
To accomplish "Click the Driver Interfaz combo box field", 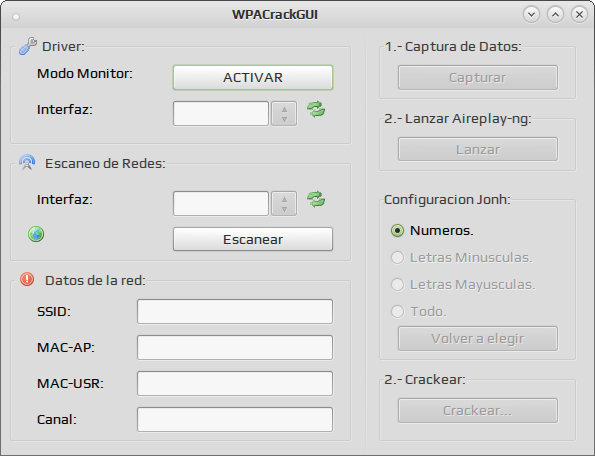I will (221, 113).
